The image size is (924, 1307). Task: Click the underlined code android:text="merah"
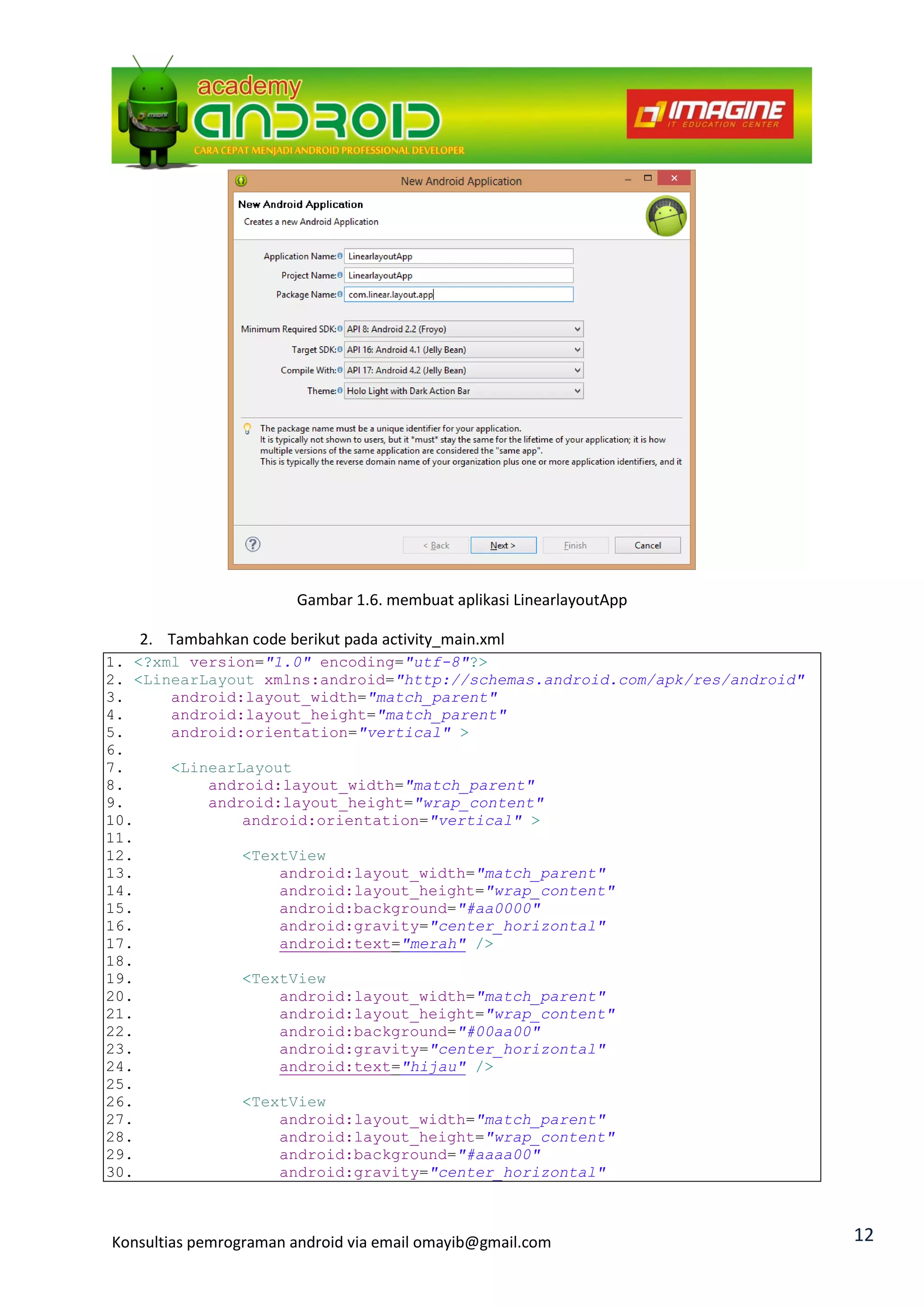click(x=373, y=944)
